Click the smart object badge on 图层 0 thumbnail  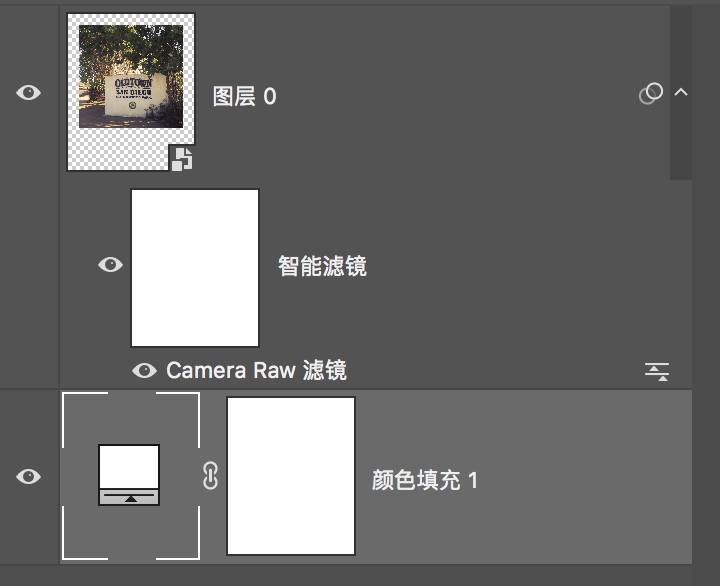pyautogui.click(x=182, y=159)
